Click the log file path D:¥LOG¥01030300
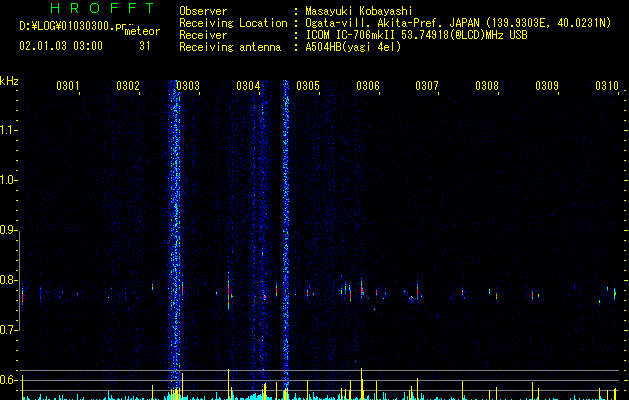629x400 pixels. coord(76,26)
